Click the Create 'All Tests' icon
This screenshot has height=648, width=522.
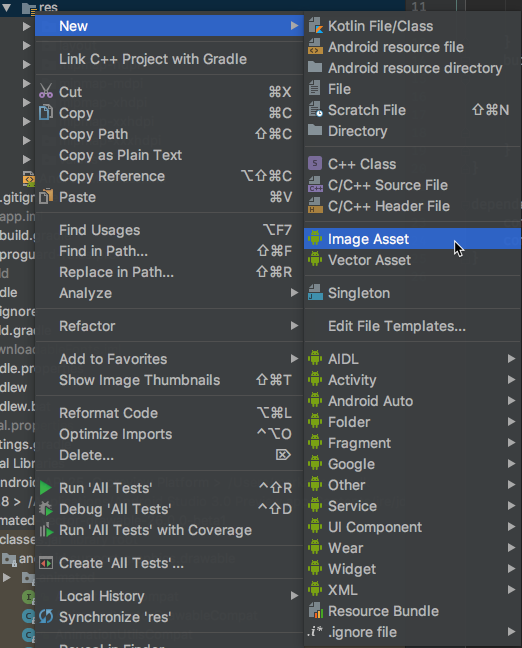[46, 563]
